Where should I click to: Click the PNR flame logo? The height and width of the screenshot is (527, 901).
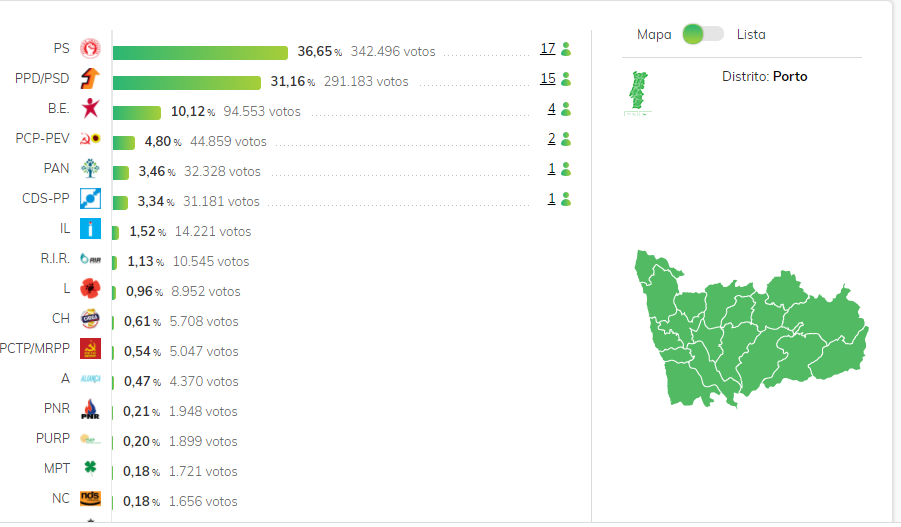click(90, 409)
